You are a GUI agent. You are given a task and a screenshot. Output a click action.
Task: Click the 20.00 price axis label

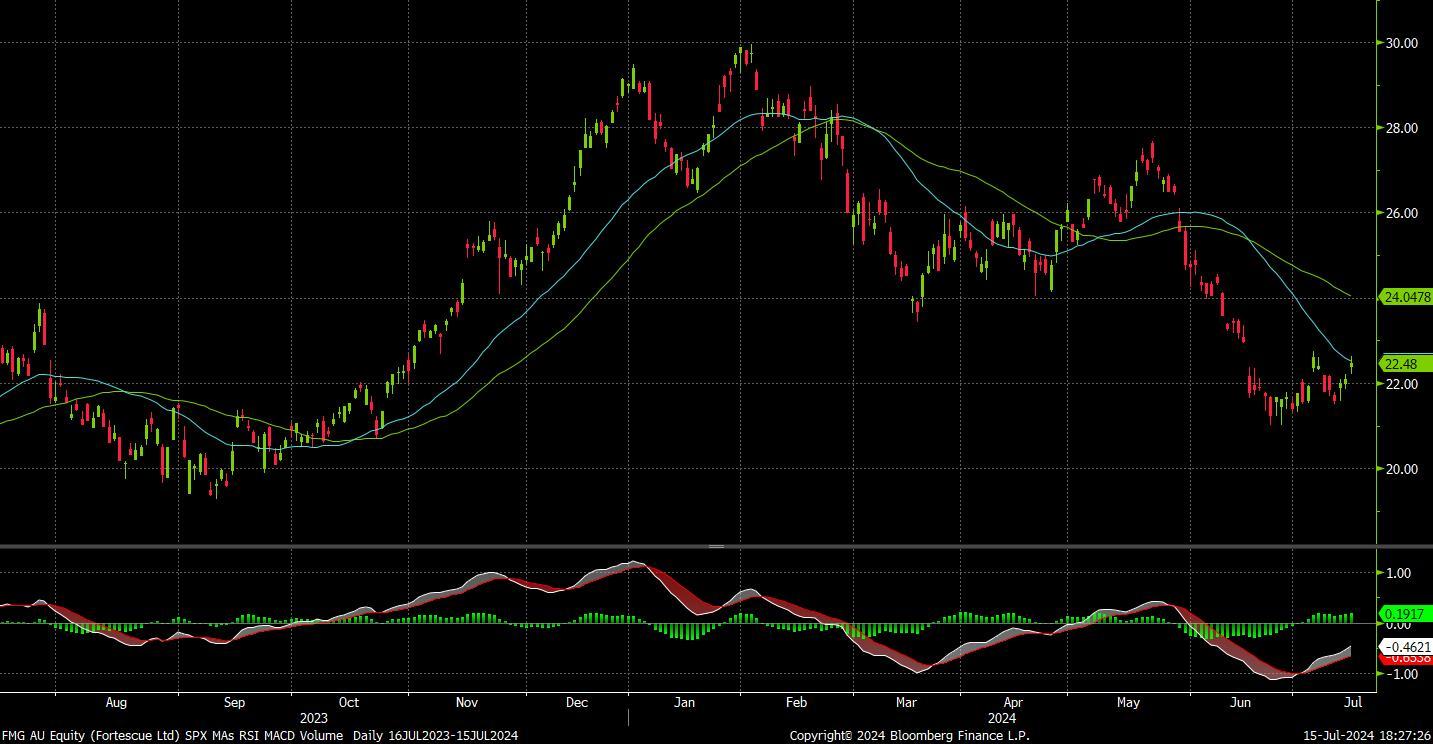click(x=1401, y=469)
